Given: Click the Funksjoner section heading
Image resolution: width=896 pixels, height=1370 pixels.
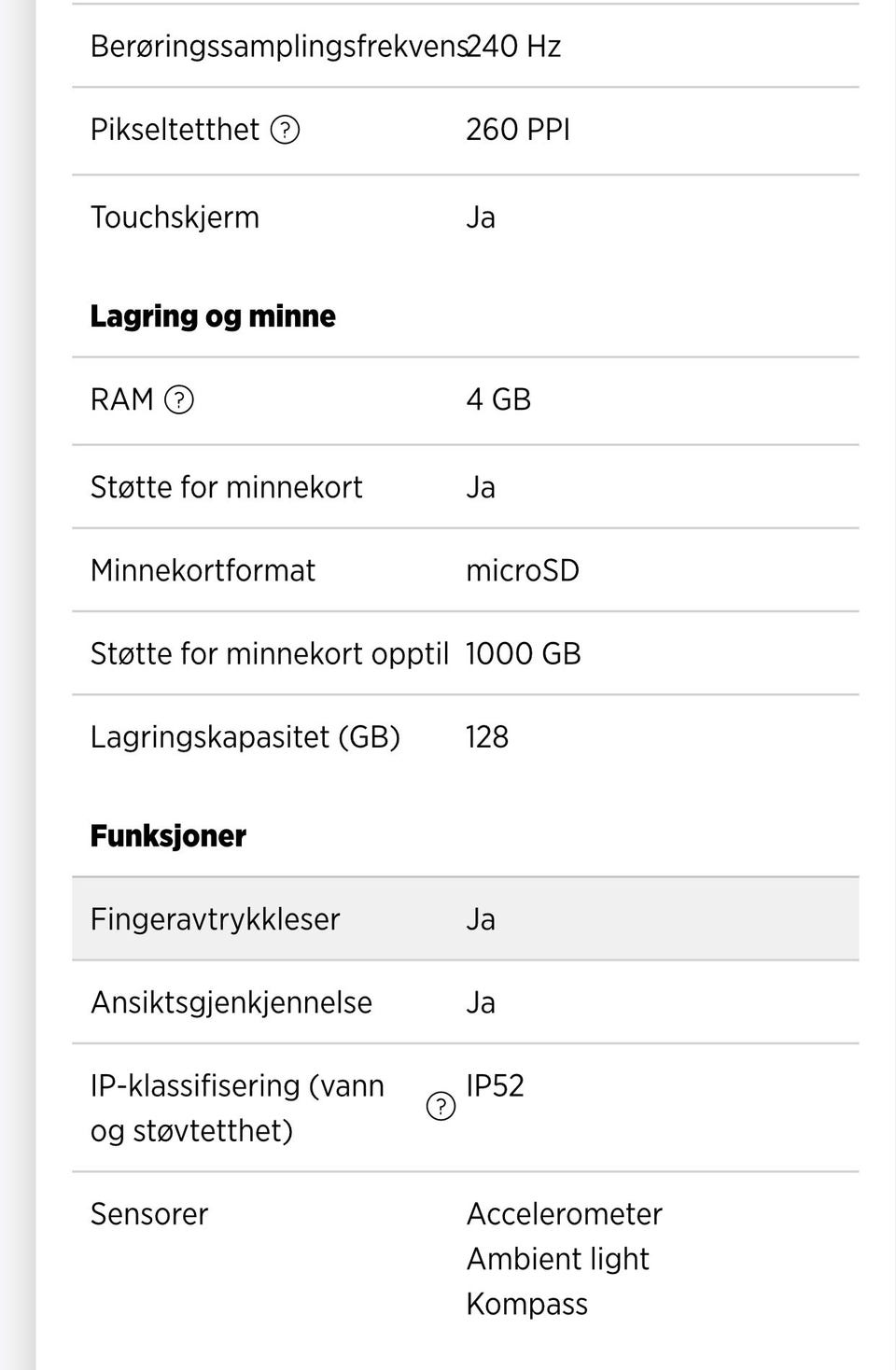Looking at the screenshot, I should 168,836.
